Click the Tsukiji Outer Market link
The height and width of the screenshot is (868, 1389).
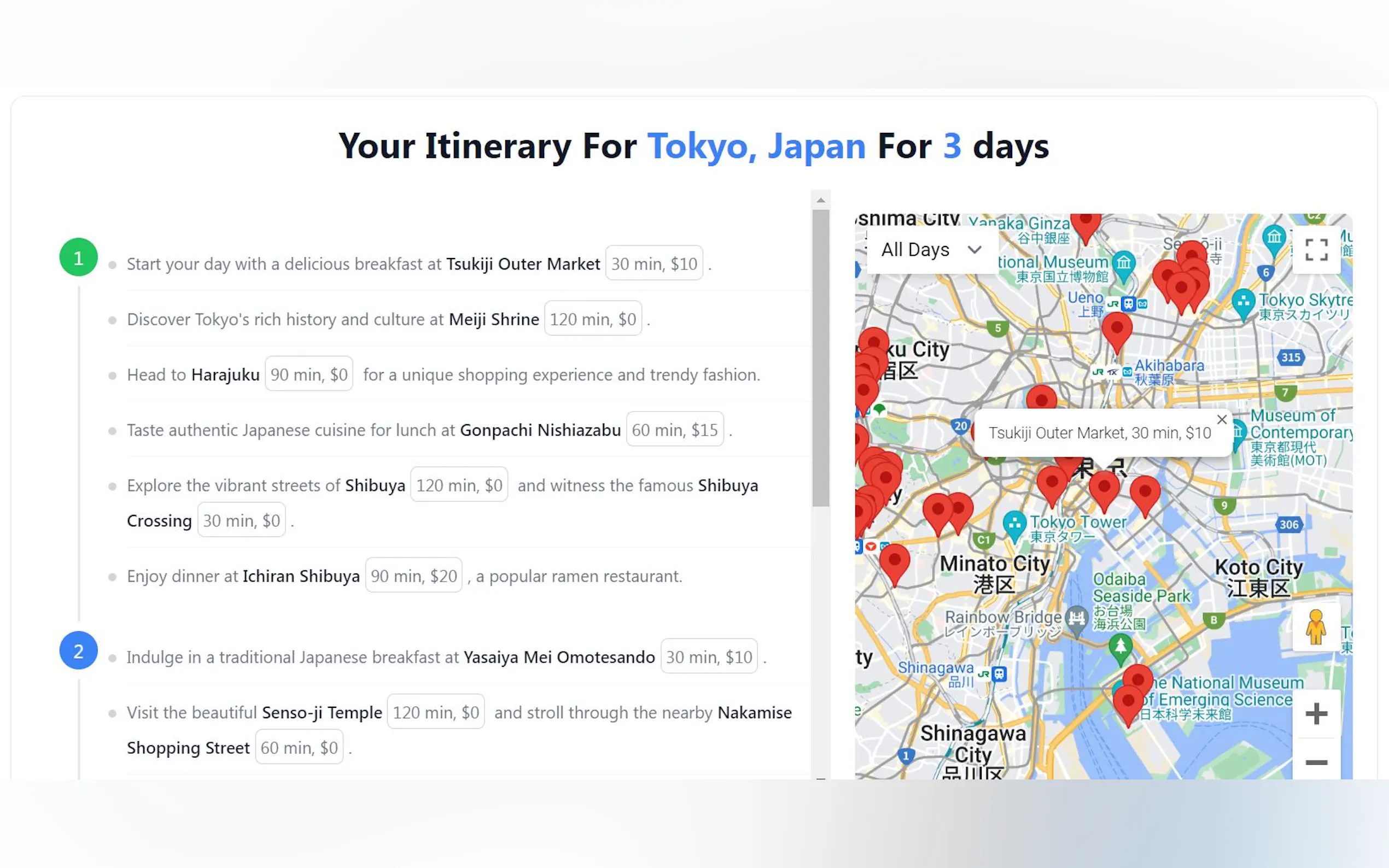523,264
